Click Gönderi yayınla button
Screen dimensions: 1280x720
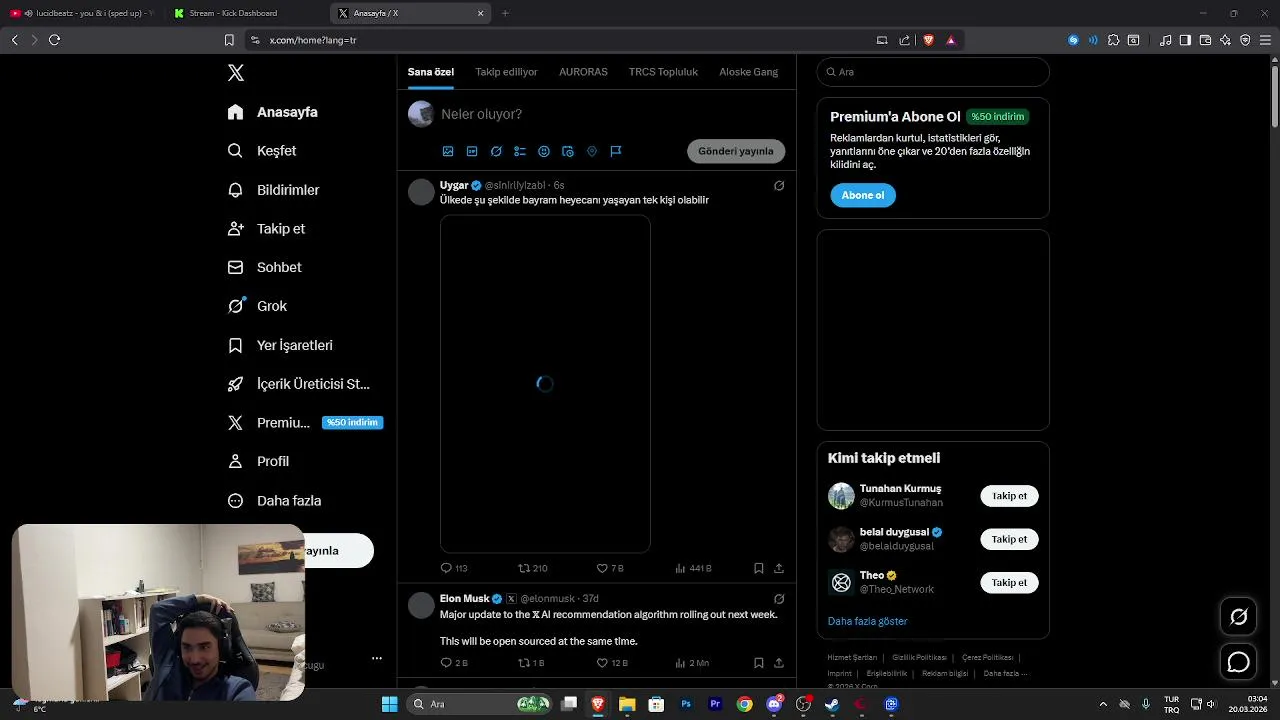736,151
